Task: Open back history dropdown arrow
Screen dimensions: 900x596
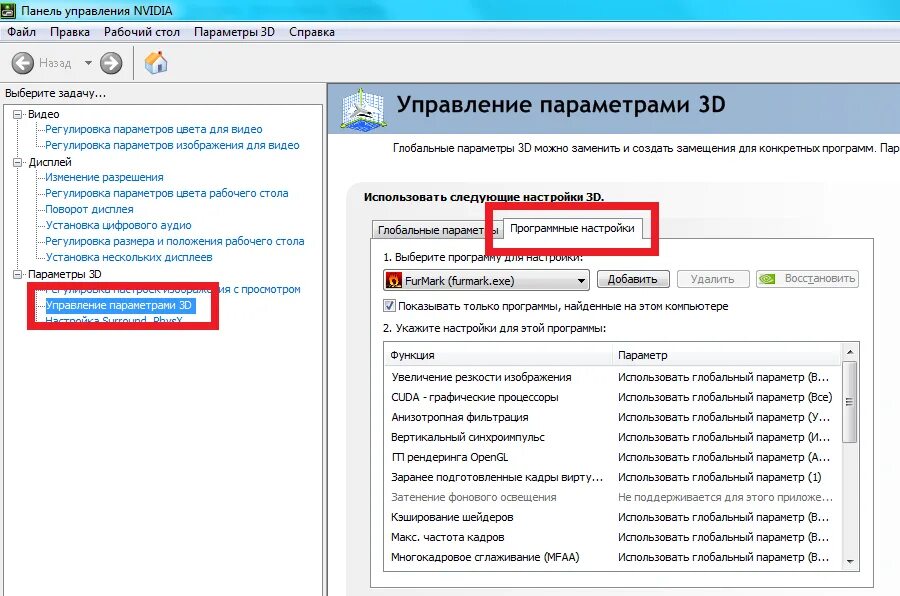Action: tap(88, 63)
